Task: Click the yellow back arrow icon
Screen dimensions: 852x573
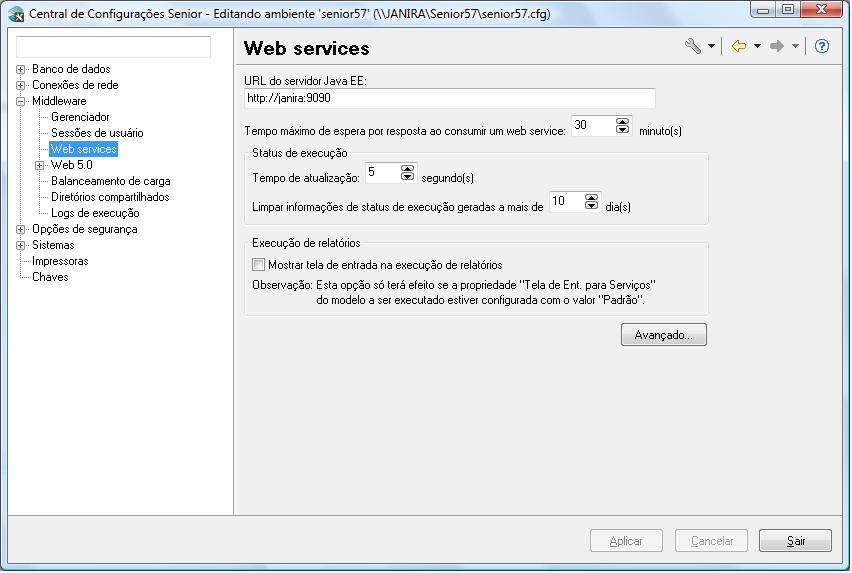Action: 738,46
